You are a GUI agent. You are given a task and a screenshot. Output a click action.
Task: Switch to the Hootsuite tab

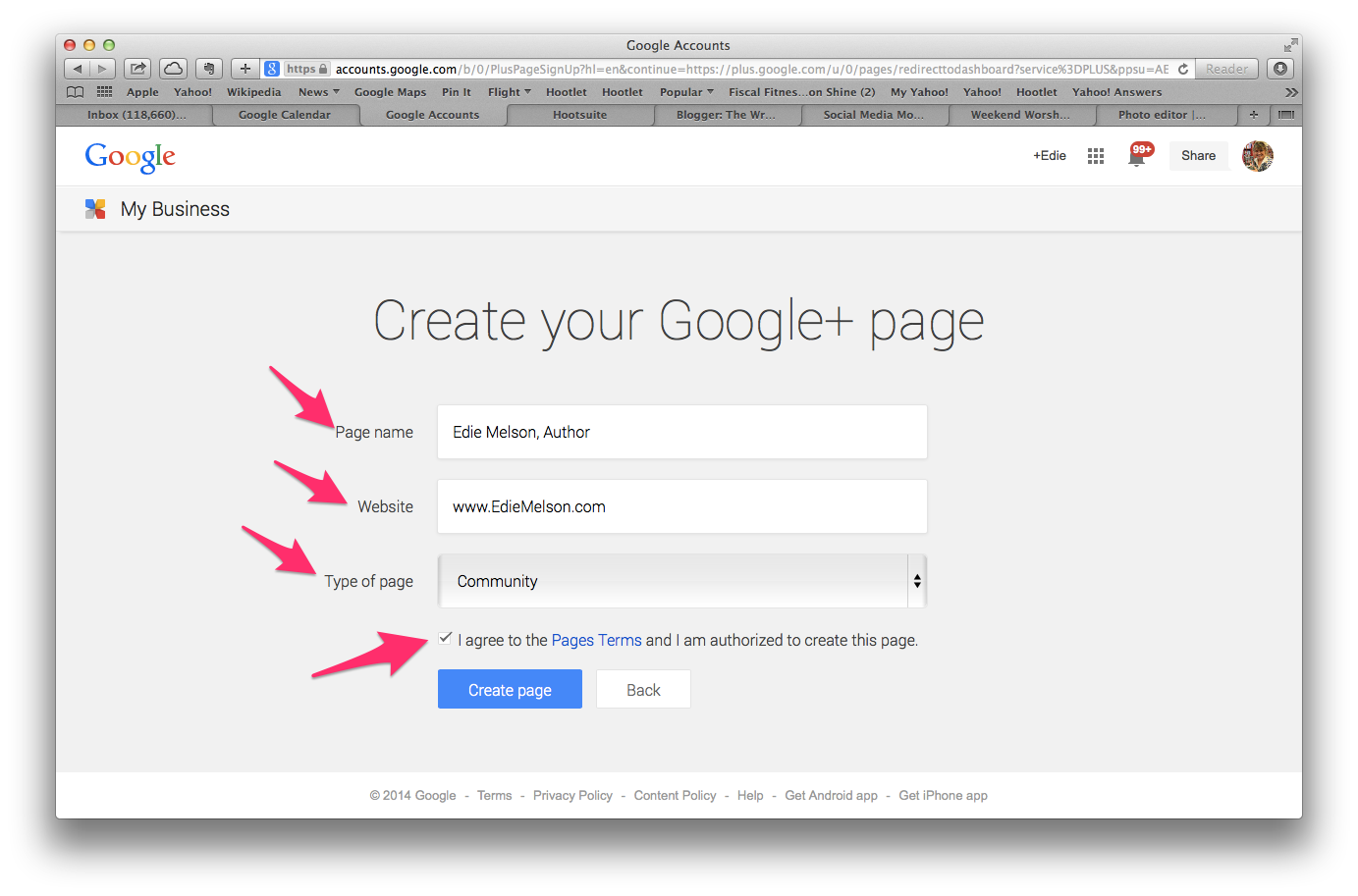(580, 115)
